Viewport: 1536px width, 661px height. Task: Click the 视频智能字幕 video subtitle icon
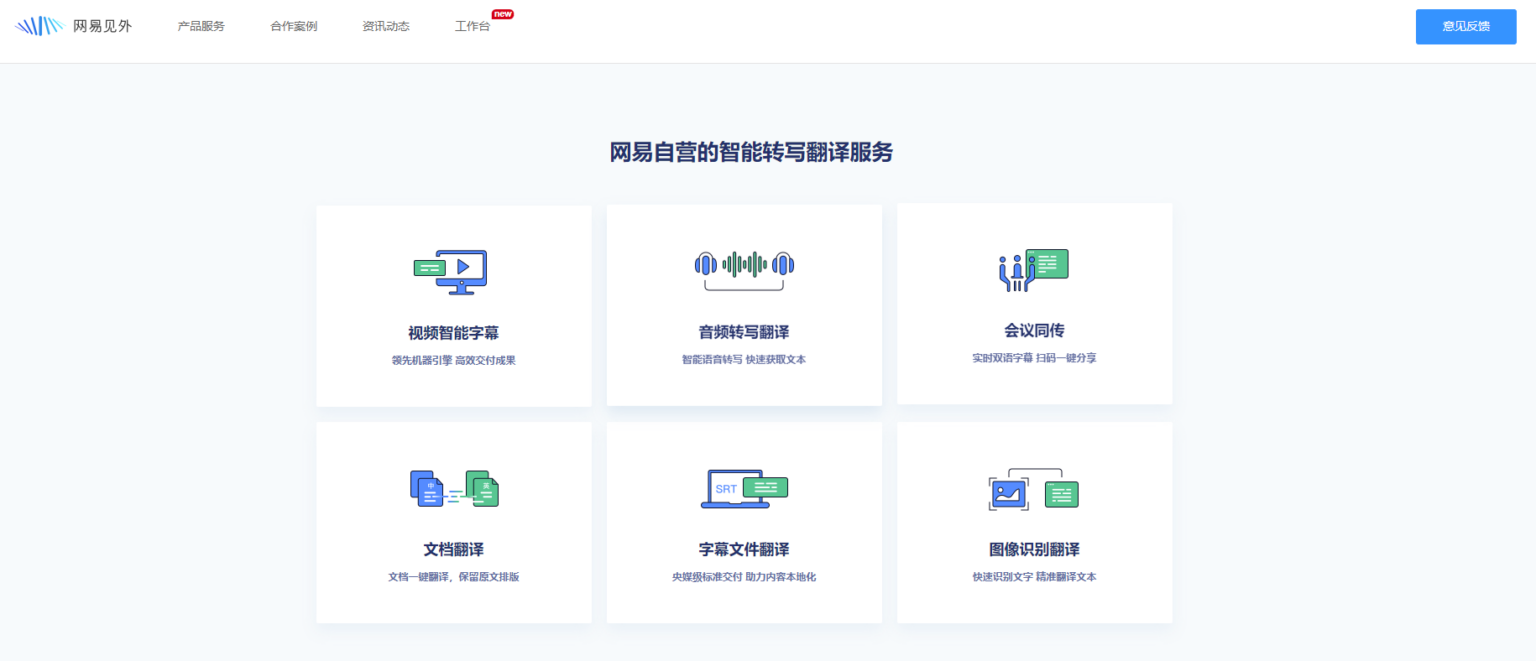451,268
